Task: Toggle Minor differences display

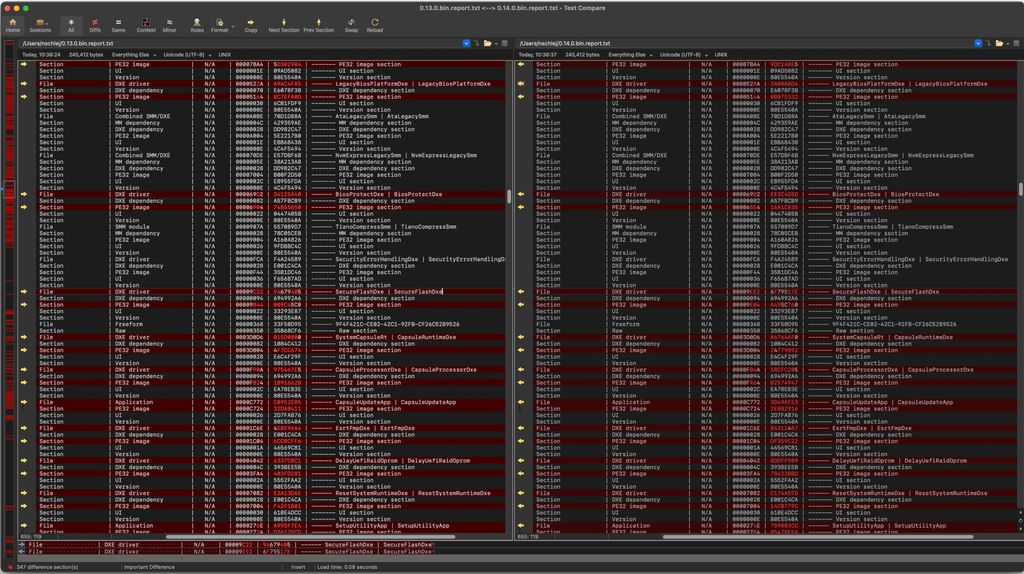Action: (169, 25)
